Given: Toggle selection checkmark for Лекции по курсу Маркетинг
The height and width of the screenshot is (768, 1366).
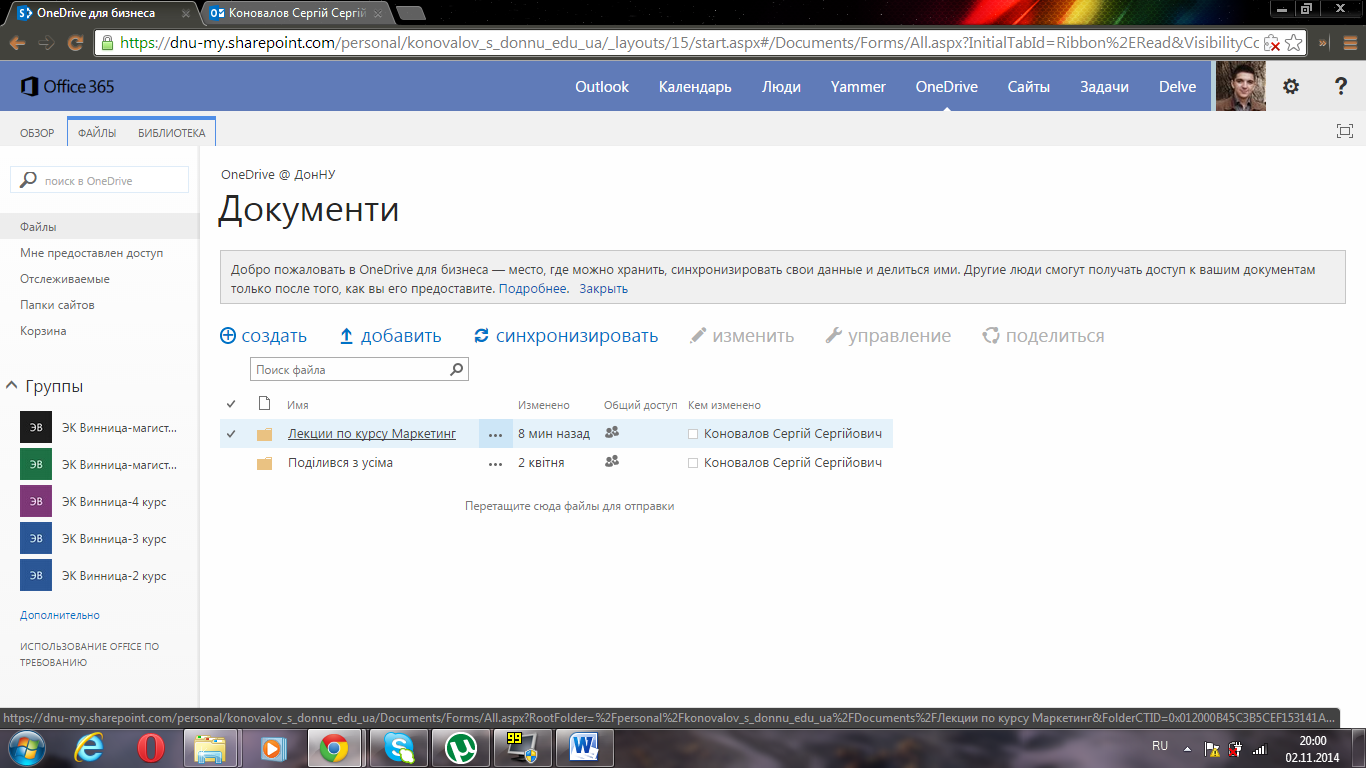Looking at the screenshot, I should point(231,434).
